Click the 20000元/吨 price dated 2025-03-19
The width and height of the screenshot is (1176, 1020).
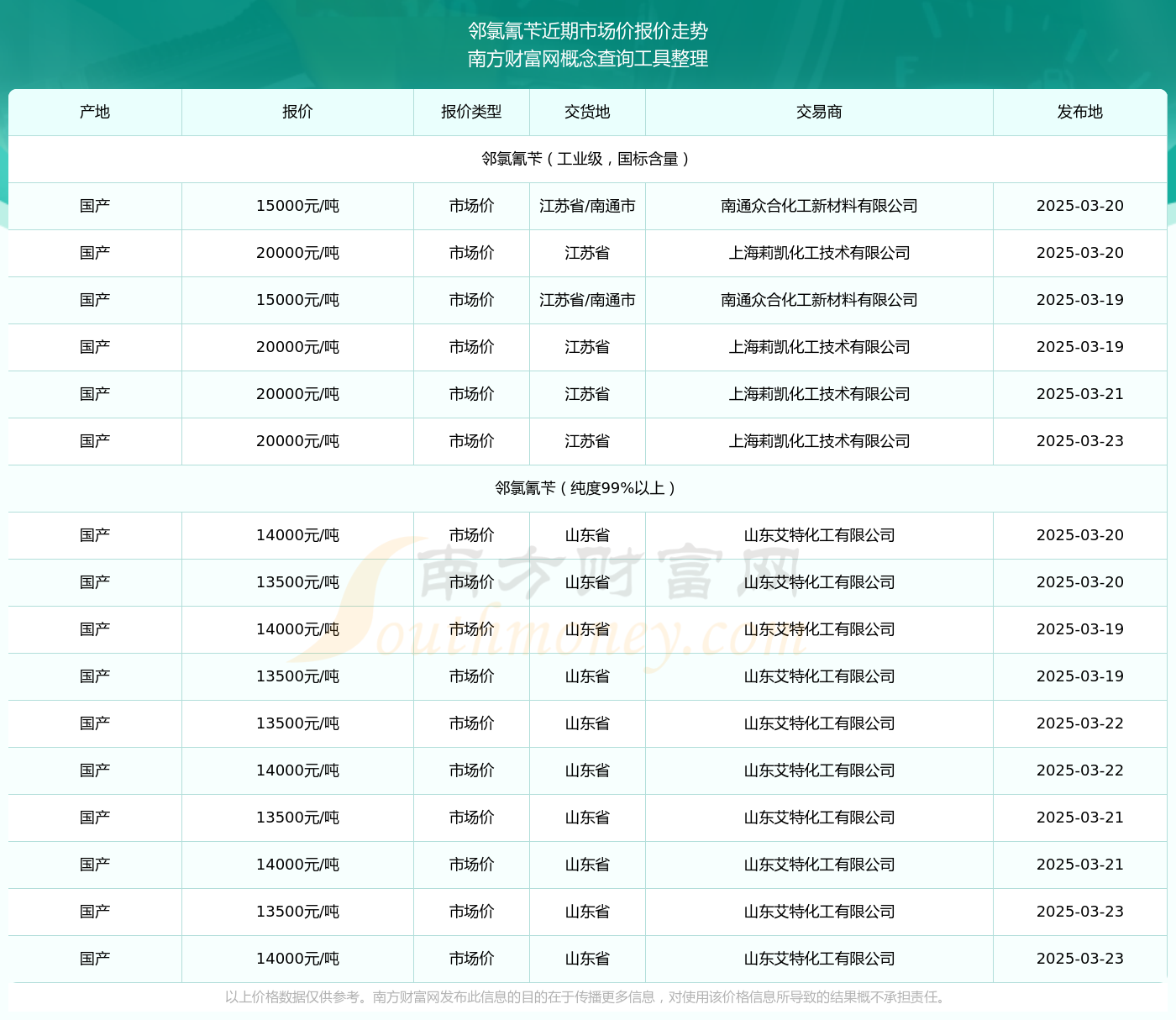(297, 347)
